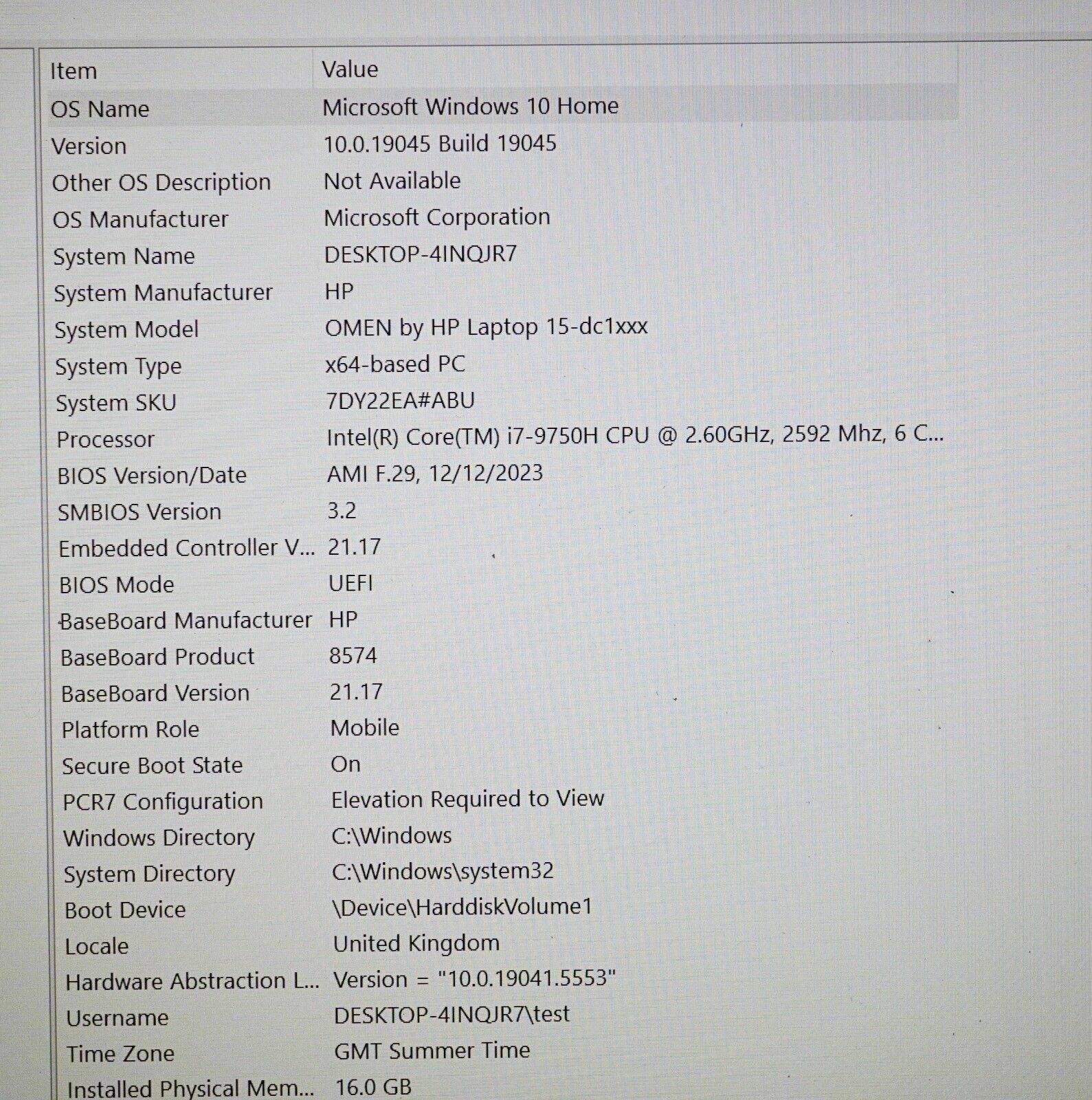Viewport: 1092px width, 1100px height.
Task: Select Embedded Controller V... row label
Action: pos(186,548)
